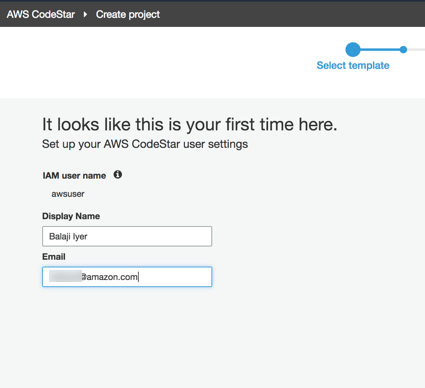Click the grey progress line after second dot
The height and width of the screenshot is (388, 425).
click(x=416, y=50)
